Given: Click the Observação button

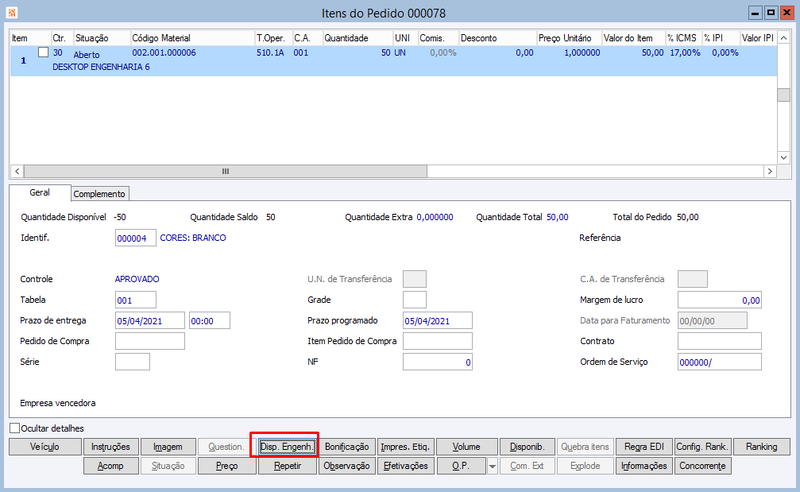Looking at the screenshot, I should coord(347,466).
